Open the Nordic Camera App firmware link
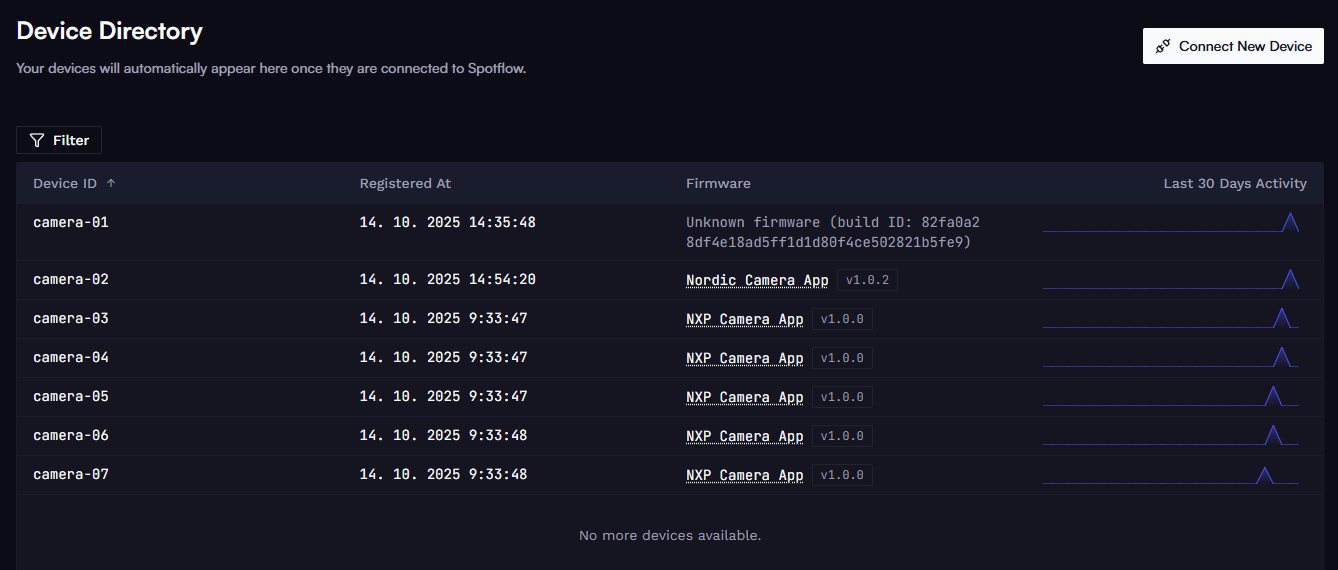Image resolution: width=1338 pixels, height=570 pixels. (x=757, y=280)
